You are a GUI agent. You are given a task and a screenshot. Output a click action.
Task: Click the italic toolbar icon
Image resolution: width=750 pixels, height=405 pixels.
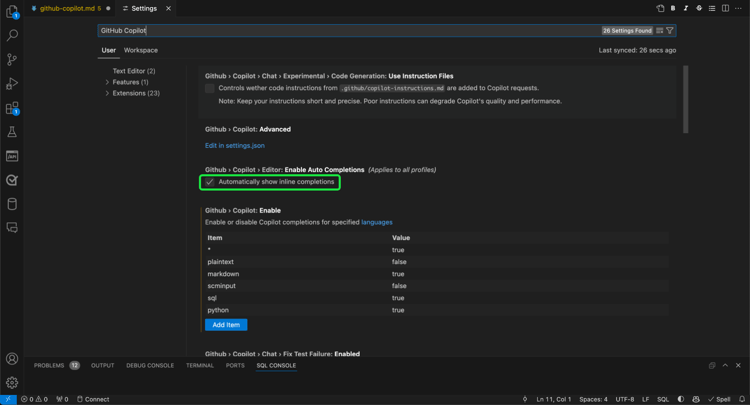click(x=686, y=8)
